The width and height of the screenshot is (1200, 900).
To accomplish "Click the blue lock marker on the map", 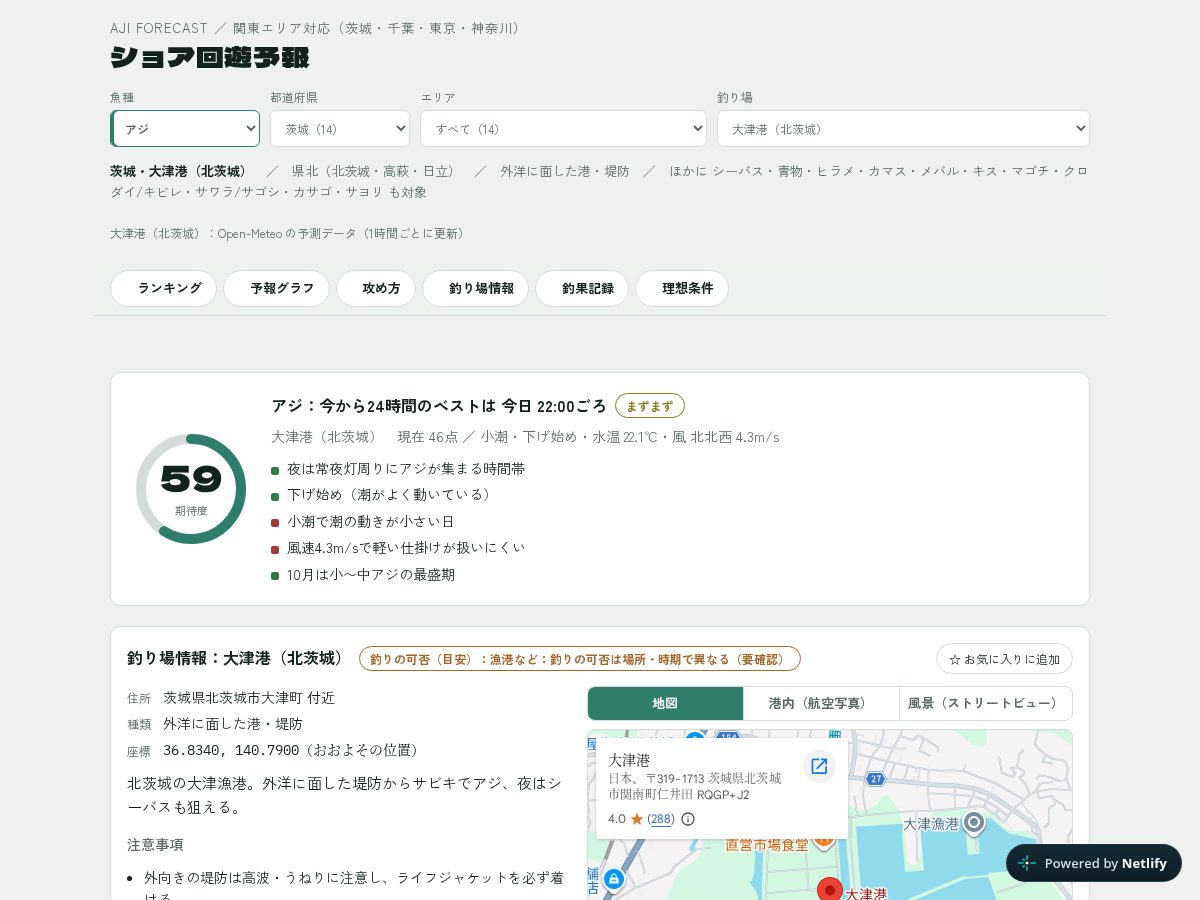I will 614,879.
